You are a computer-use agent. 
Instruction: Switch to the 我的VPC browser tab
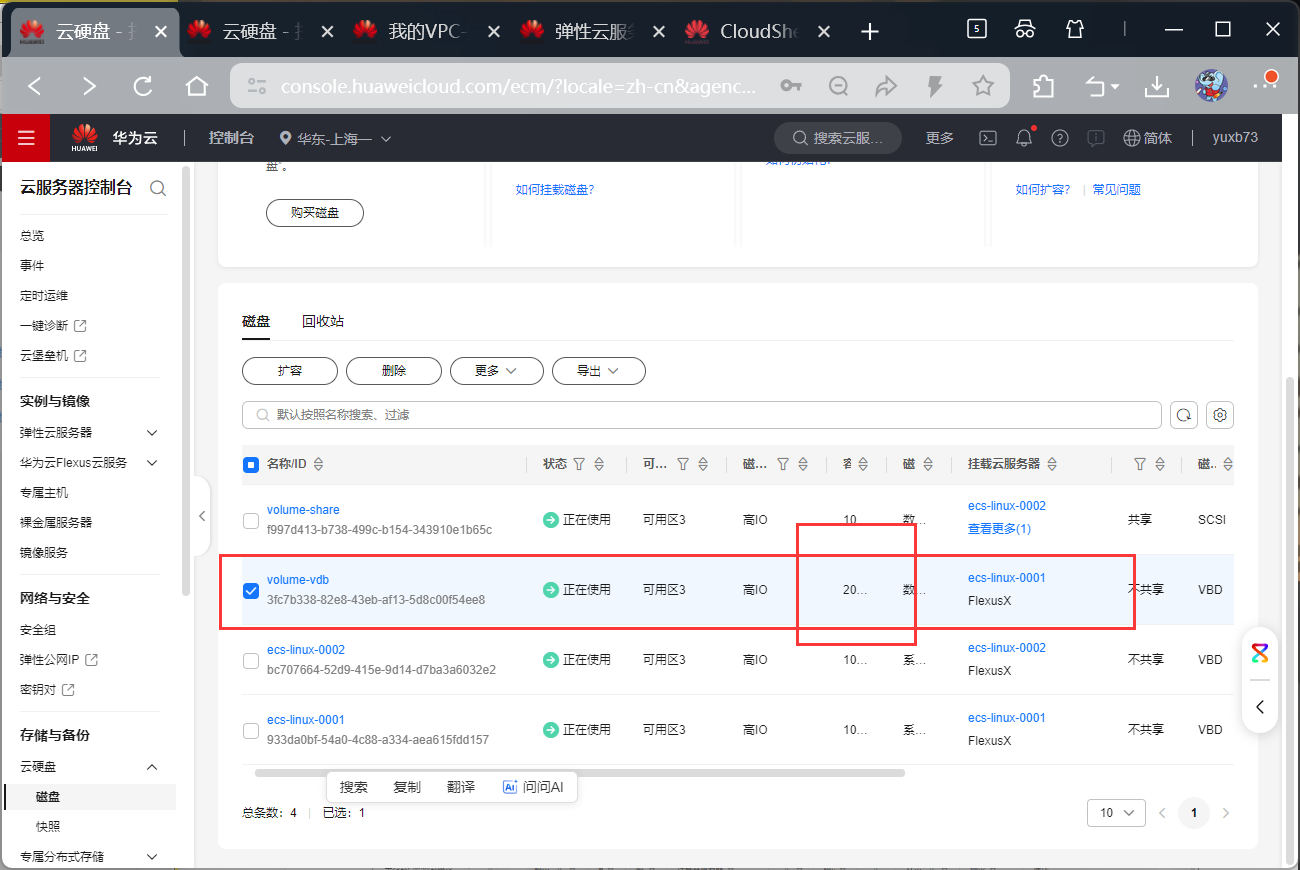click(x=428, y=32)
